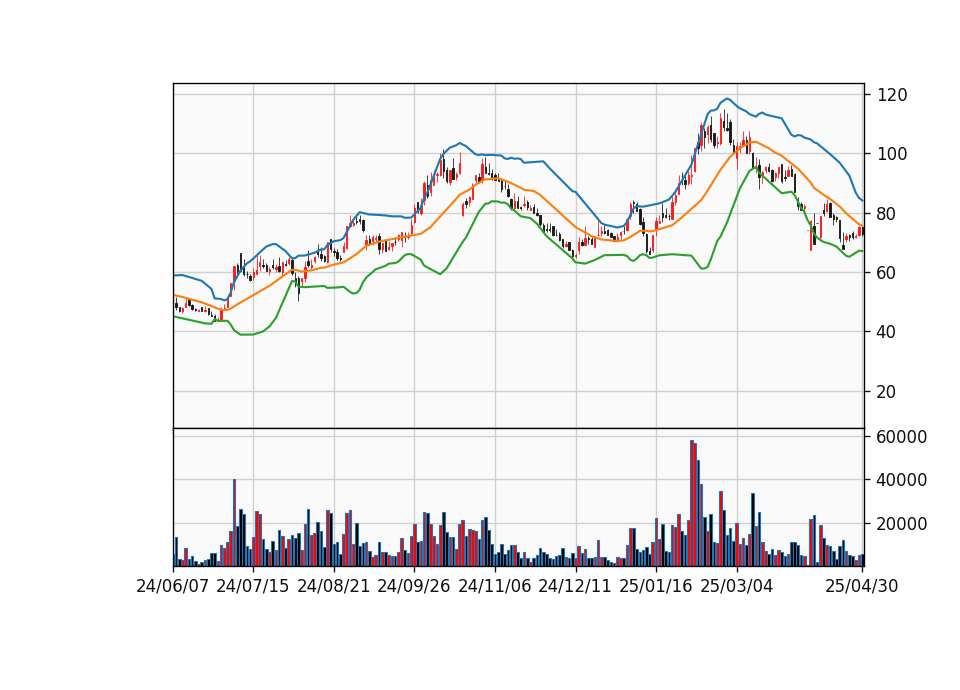Image resolution: width=960 pixels, height=690 pixels.
Task: Click the 60 price axis label
Action: coord(887,273)
